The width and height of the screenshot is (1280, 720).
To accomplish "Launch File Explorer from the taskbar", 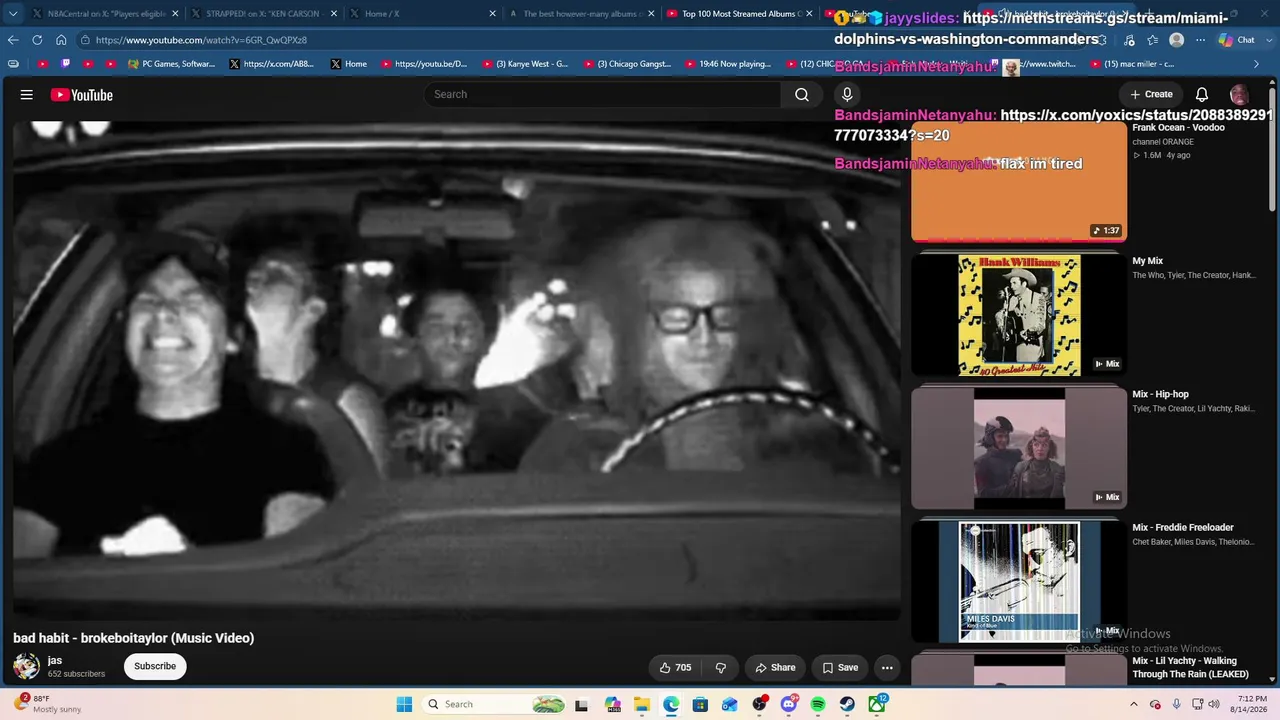I will pos(642,704).
